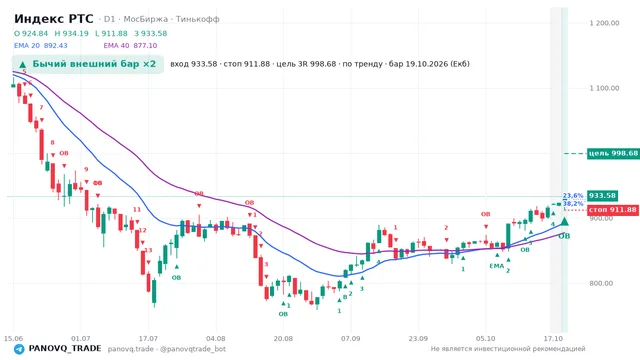Click the red bar count label "11"
This screenshot has height=360, width=640.
point(136,210)
